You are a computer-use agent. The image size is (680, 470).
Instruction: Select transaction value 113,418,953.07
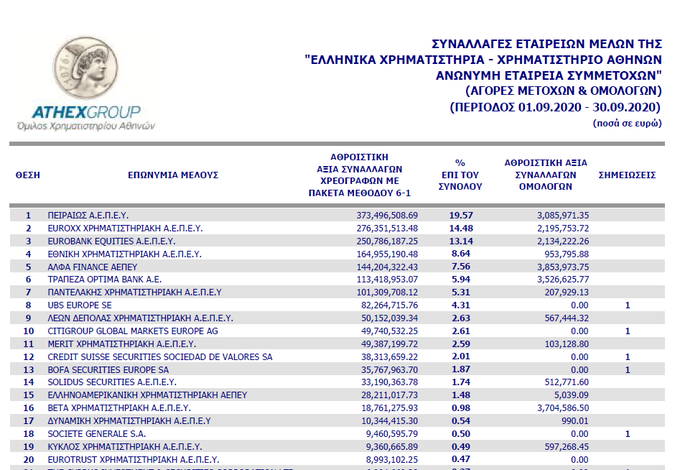click(x=387, y=280)
